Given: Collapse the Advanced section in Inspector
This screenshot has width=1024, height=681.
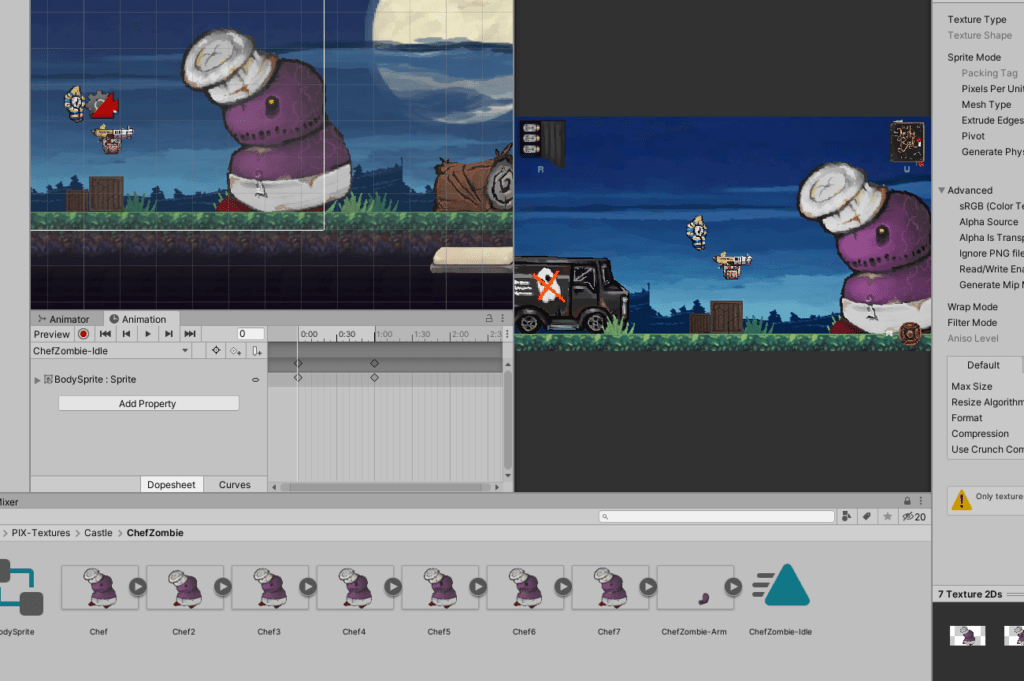Looking at the screenshot, I should pos(942,190).
